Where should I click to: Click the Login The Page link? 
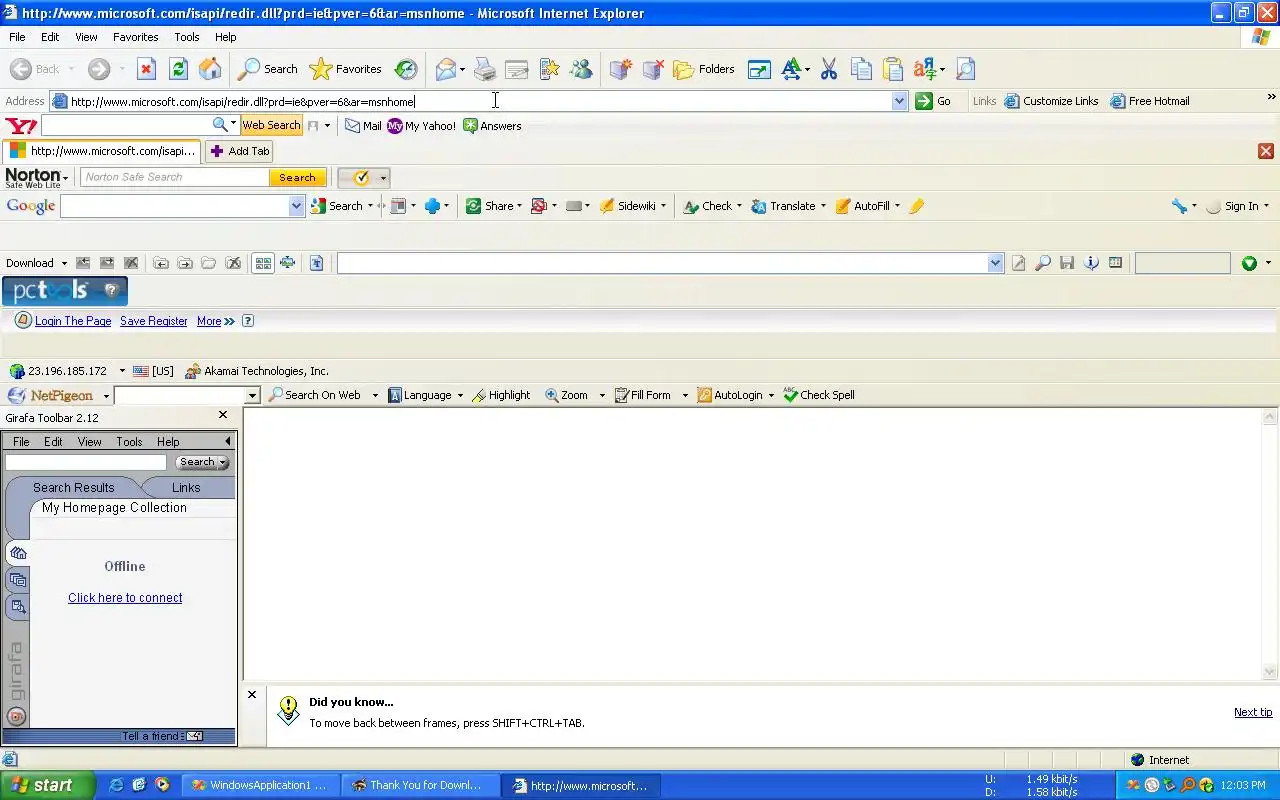73,321
